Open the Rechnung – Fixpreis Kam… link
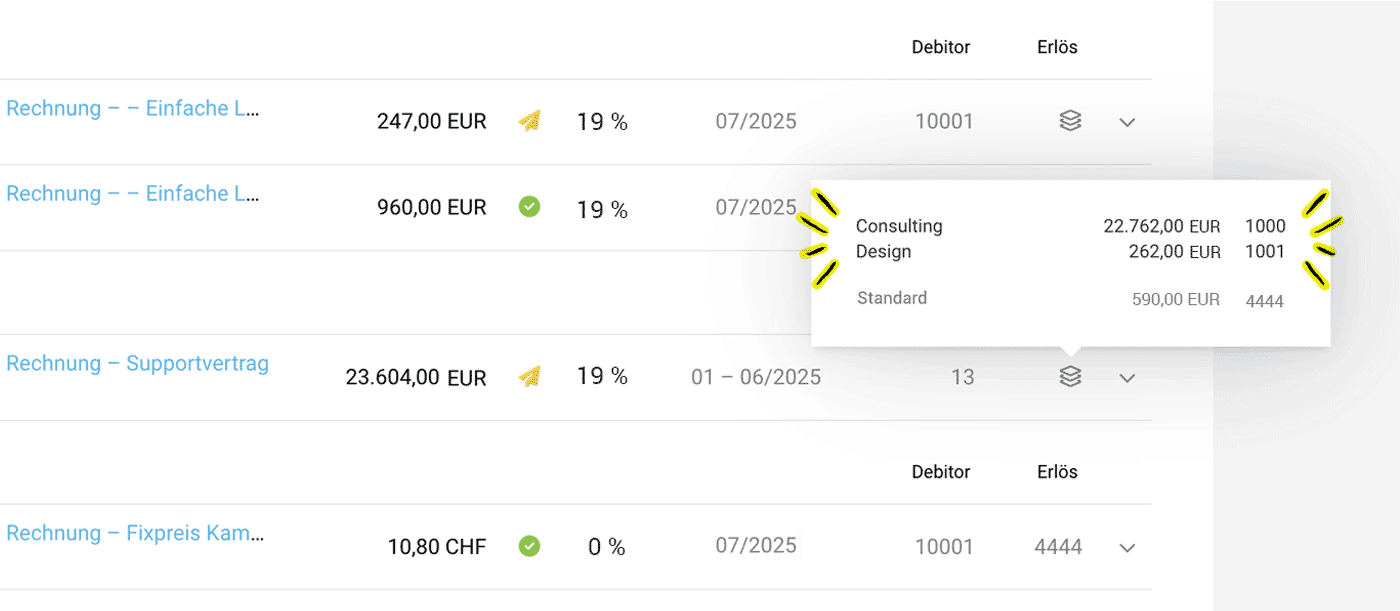Image resolution: width=1400 pixels, height=611 pixels. point(135,533)
